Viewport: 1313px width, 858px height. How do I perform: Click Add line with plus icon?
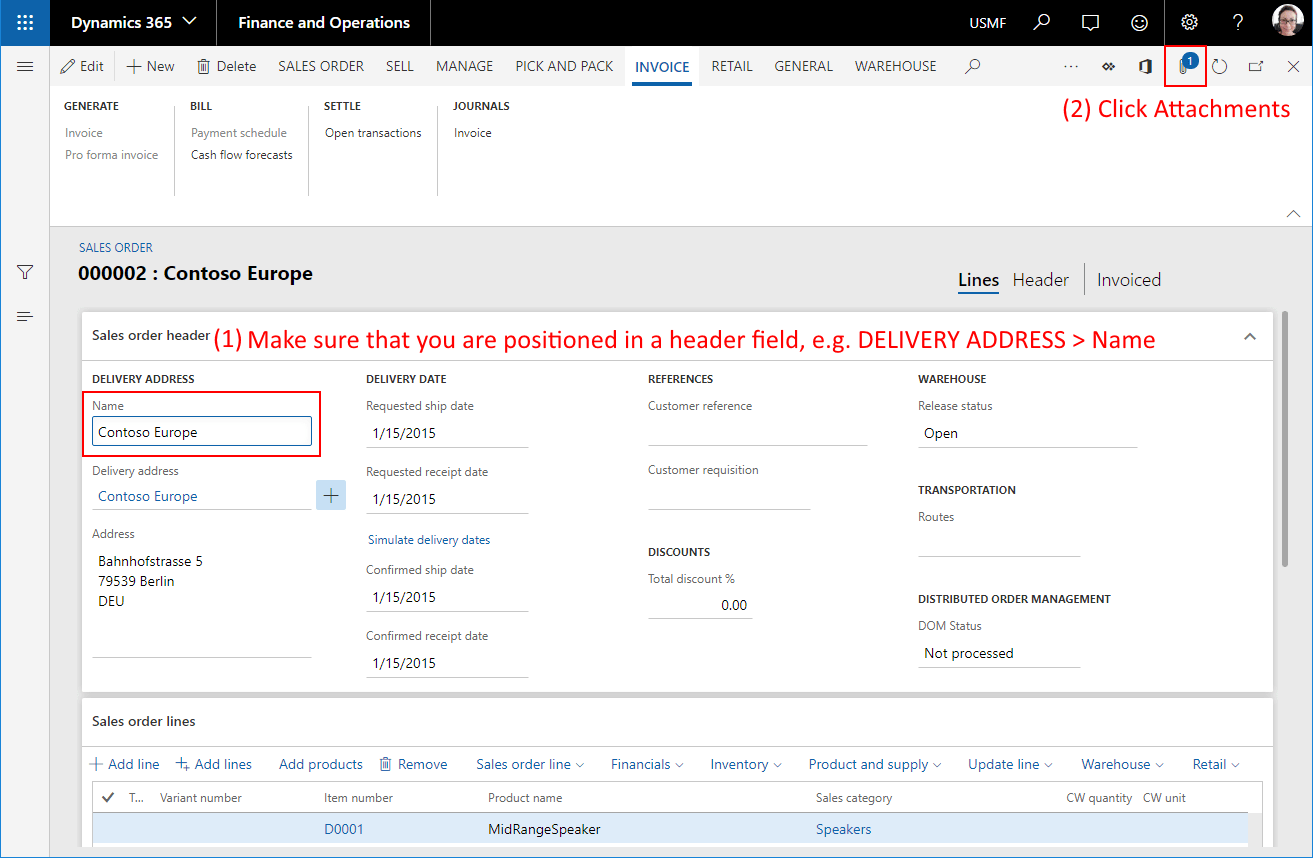pyautogui.click(x=124, y=764)
